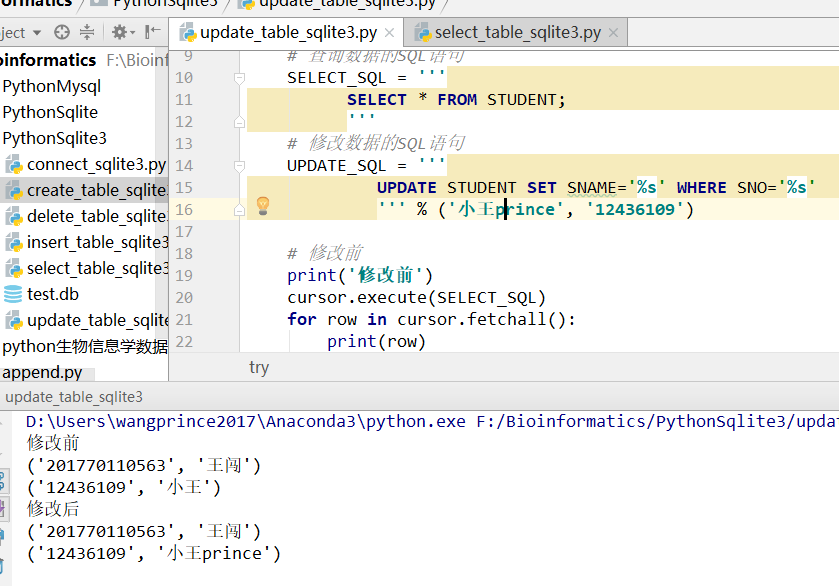The image size is (839, 586).
Task: Switch to the select_table_sqlite3.py tab
Action: [517, 31]
